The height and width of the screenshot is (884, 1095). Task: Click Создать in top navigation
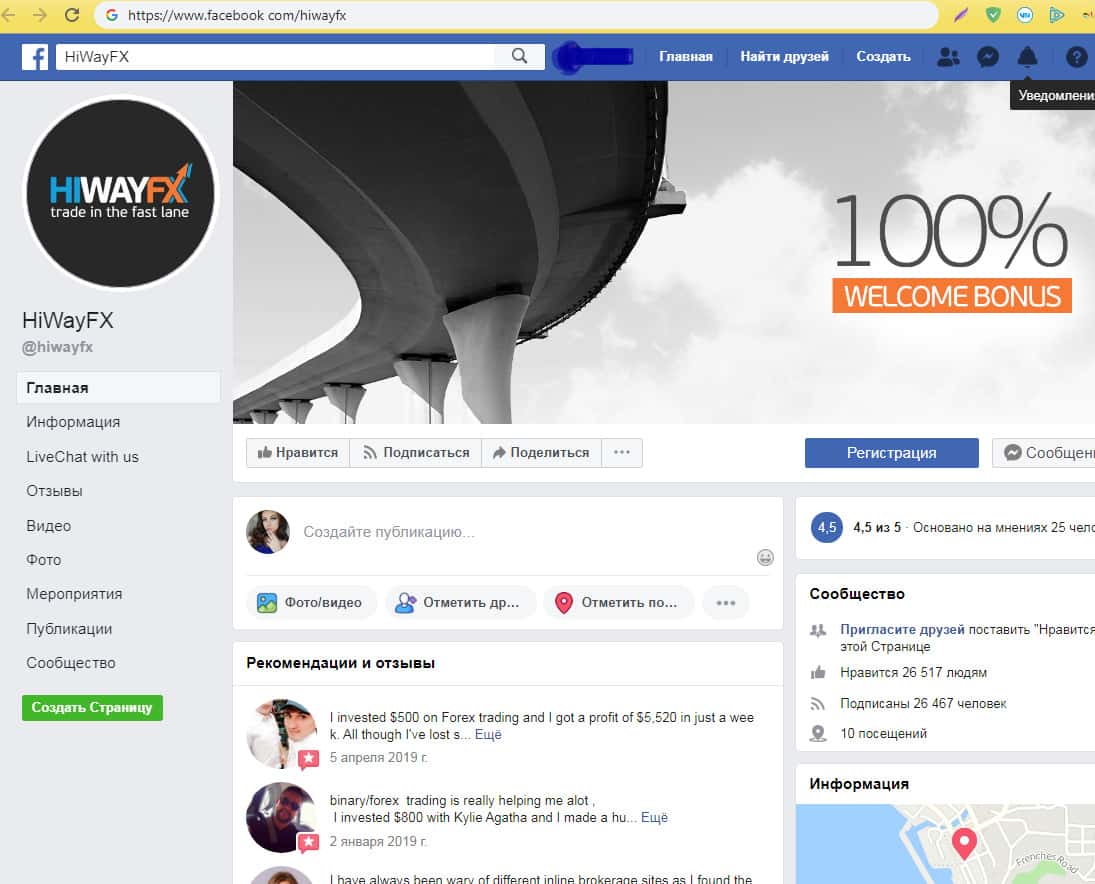[883, 57]
